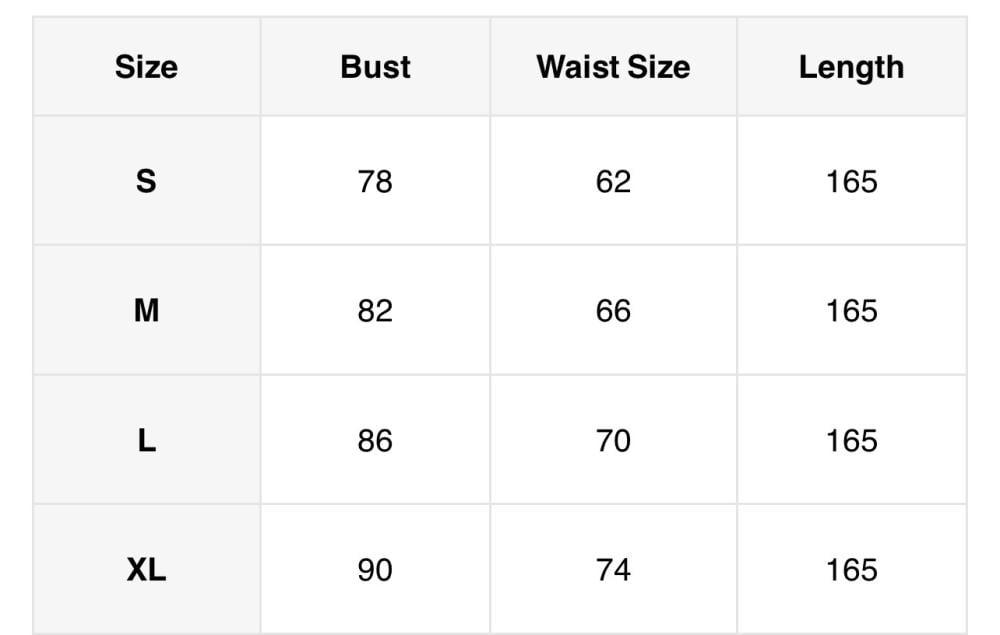Viewport: 1000px width, 635px height.
Task: Click the Waist Size column header
Action: pos(613,67)
